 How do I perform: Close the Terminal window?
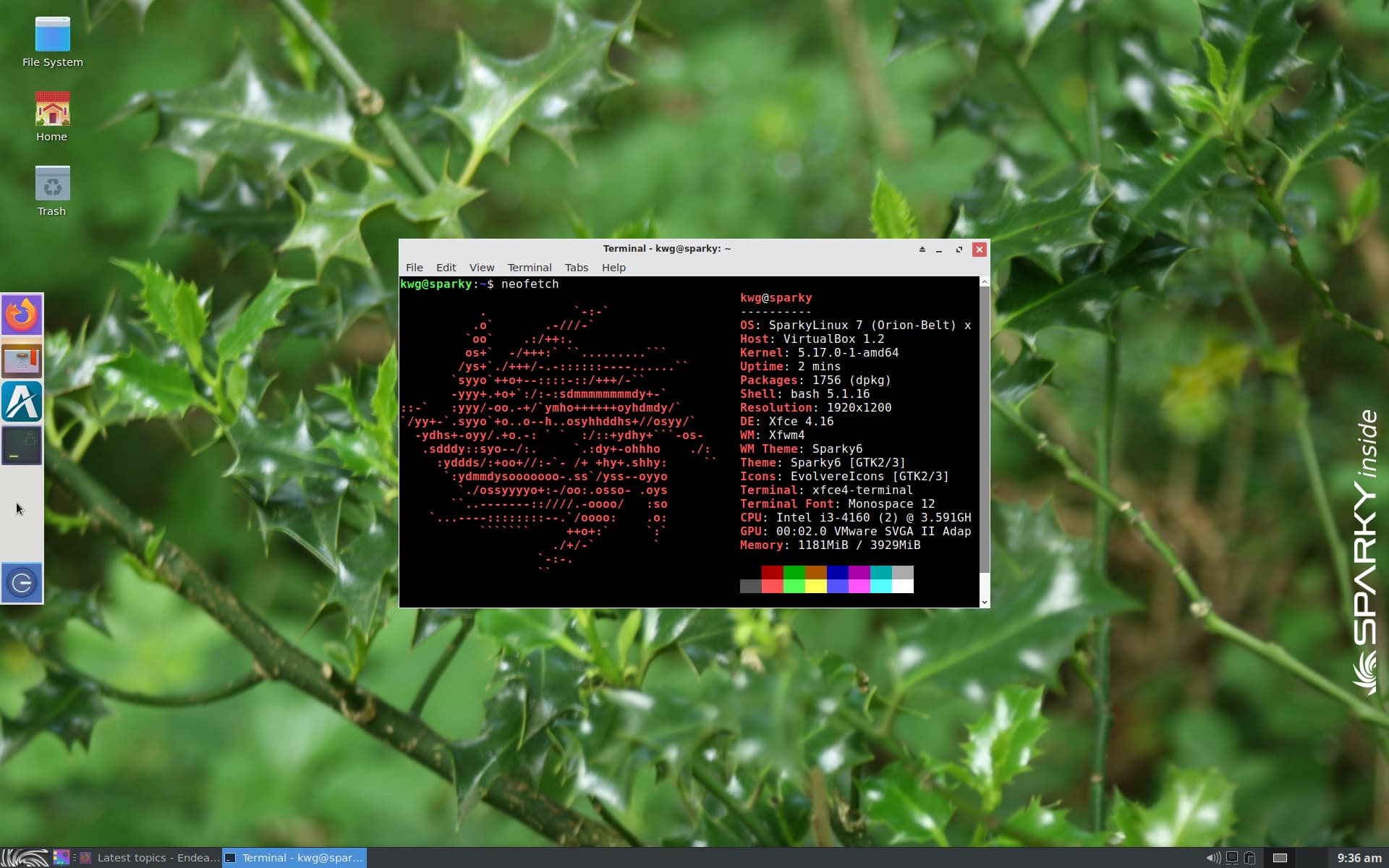[980, 250]
